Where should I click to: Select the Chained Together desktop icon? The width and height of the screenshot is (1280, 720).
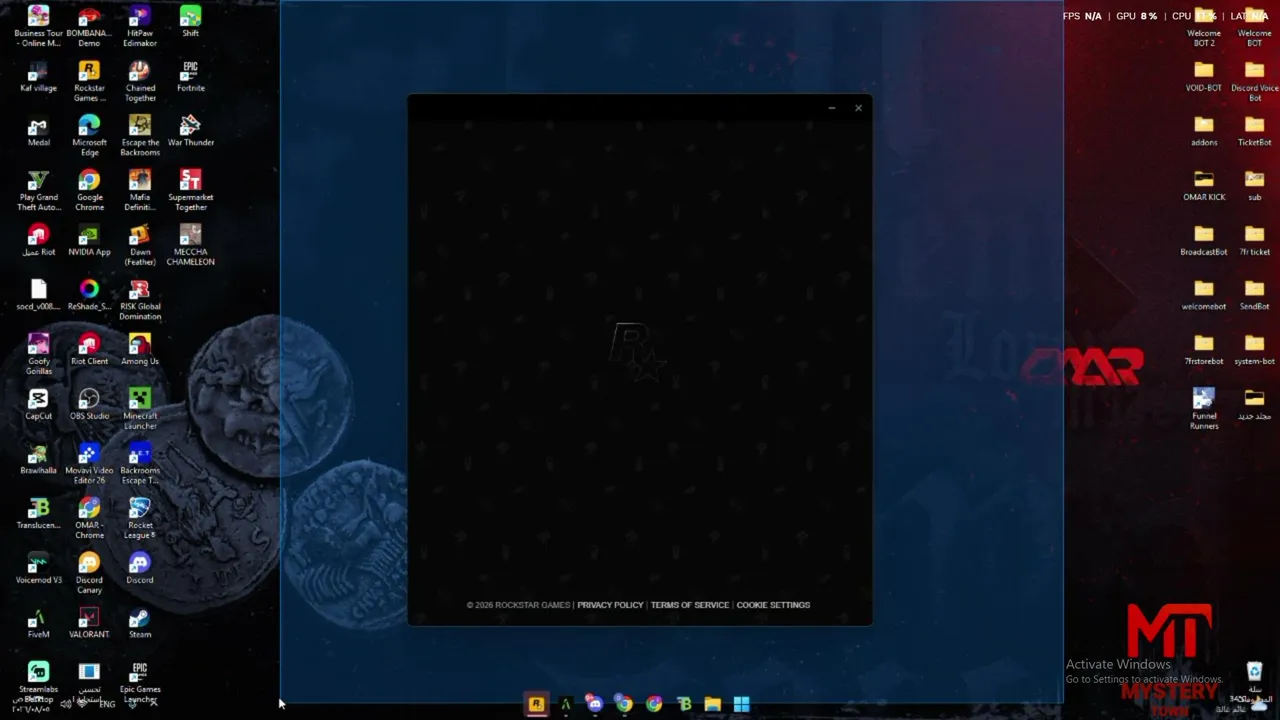click(140, 81)
